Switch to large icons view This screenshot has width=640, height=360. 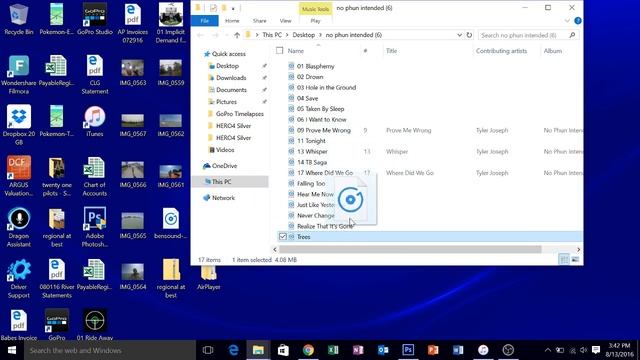pyautogui.click(x=575, y=260)
